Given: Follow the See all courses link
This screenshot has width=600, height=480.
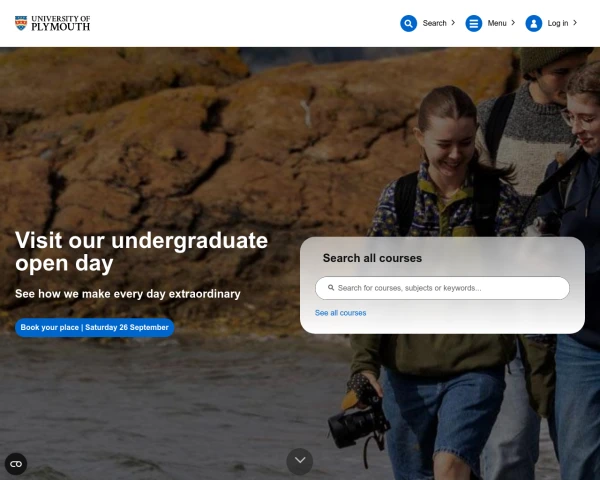Looking at the screenshot, I should [x=340, y=313].
